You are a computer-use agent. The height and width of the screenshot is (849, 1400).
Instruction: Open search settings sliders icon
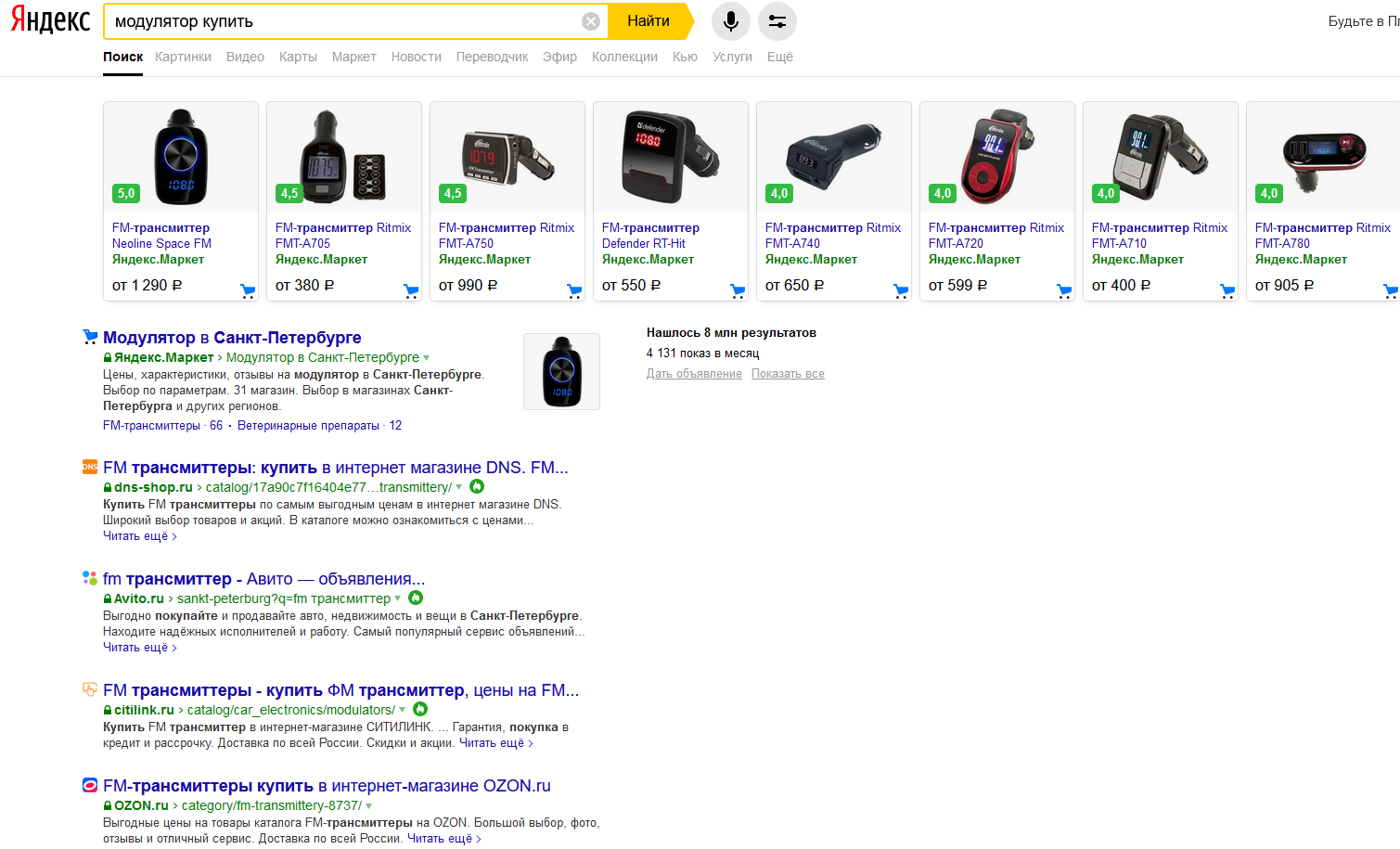777,21
